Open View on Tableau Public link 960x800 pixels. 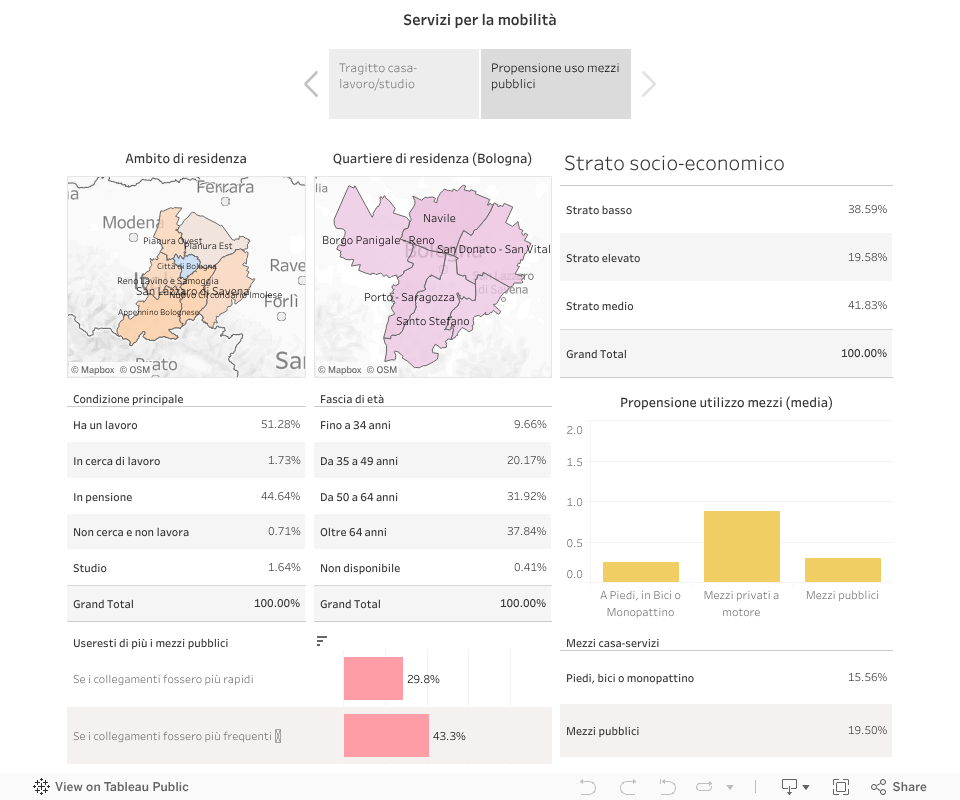(x=111, y=787)
